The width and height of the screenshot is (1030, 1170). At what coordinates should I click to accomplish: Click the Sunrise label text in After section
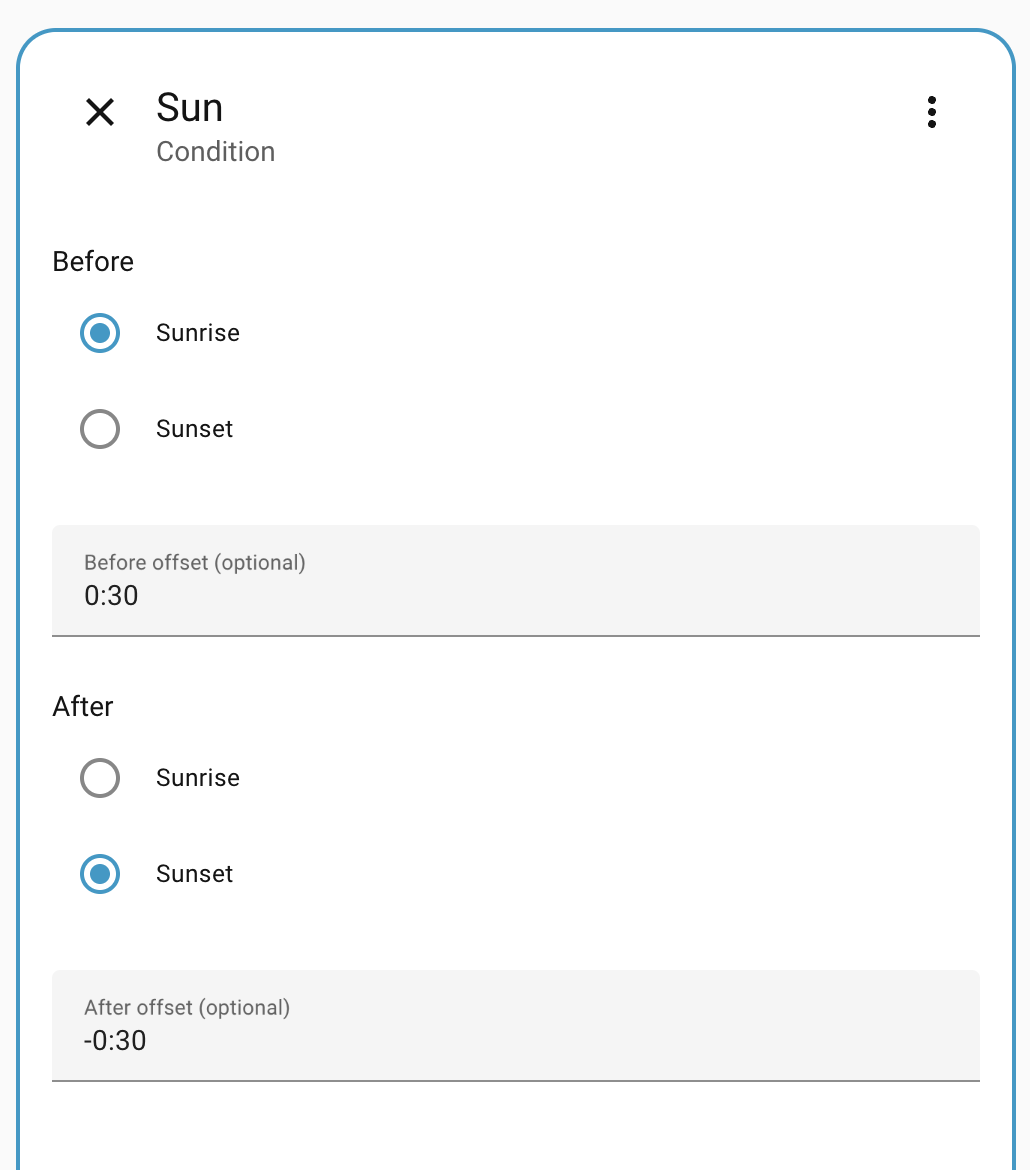[x=198, y=778]
